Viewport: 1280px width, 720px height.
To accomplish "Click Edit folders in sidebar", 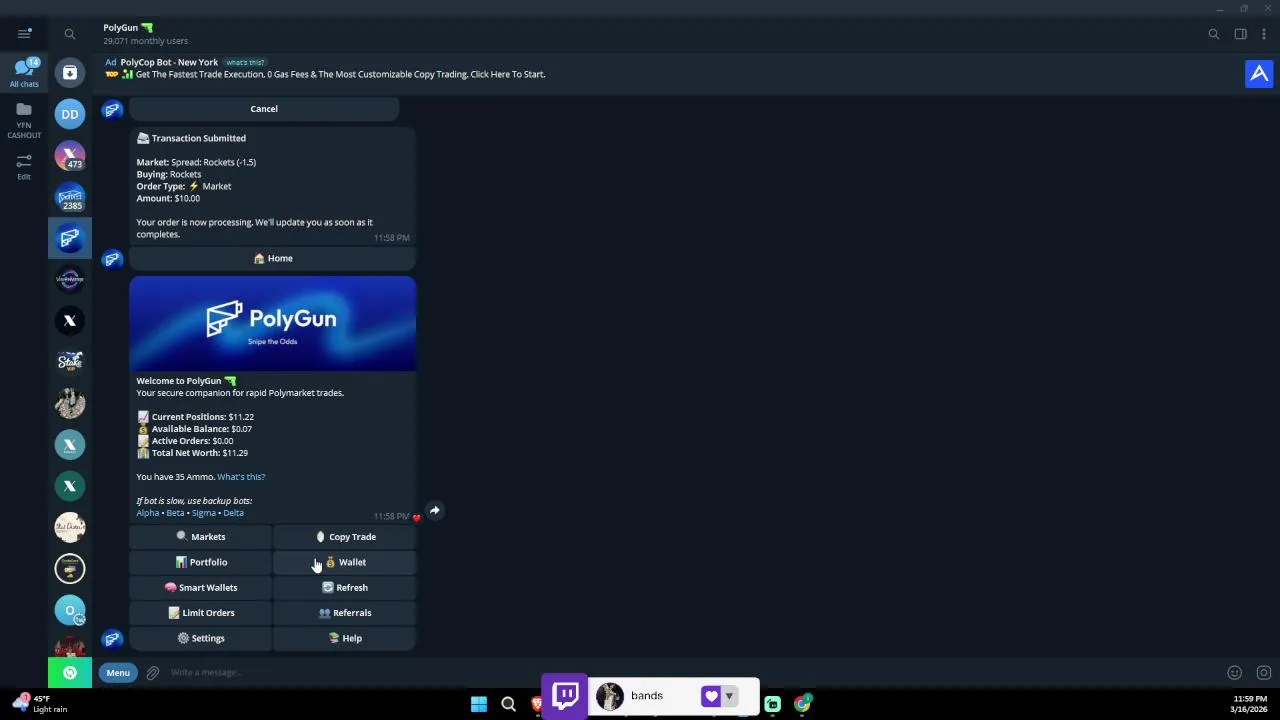I will coord(24,166).
